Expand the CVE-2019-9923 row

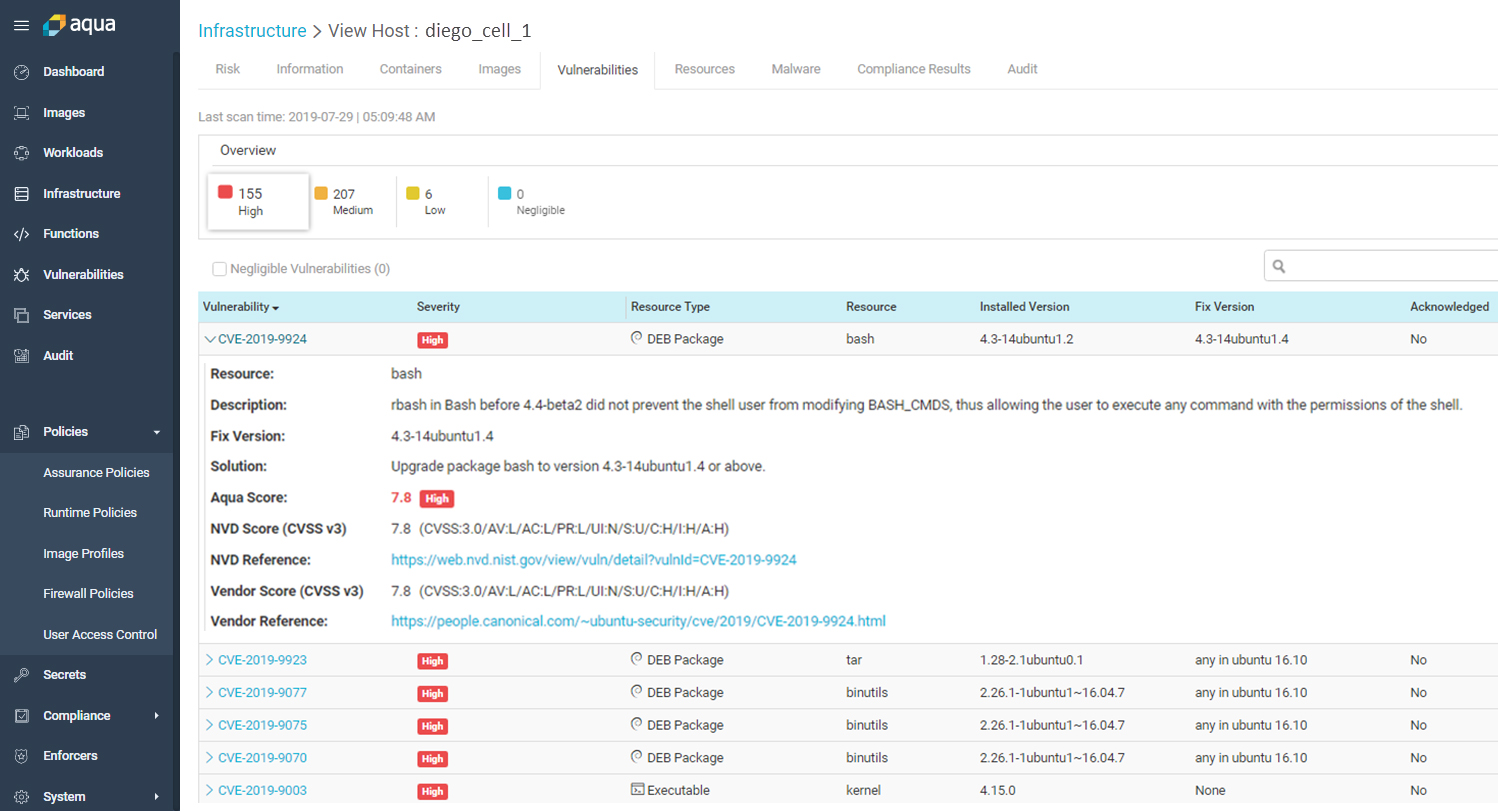[209, 660]
